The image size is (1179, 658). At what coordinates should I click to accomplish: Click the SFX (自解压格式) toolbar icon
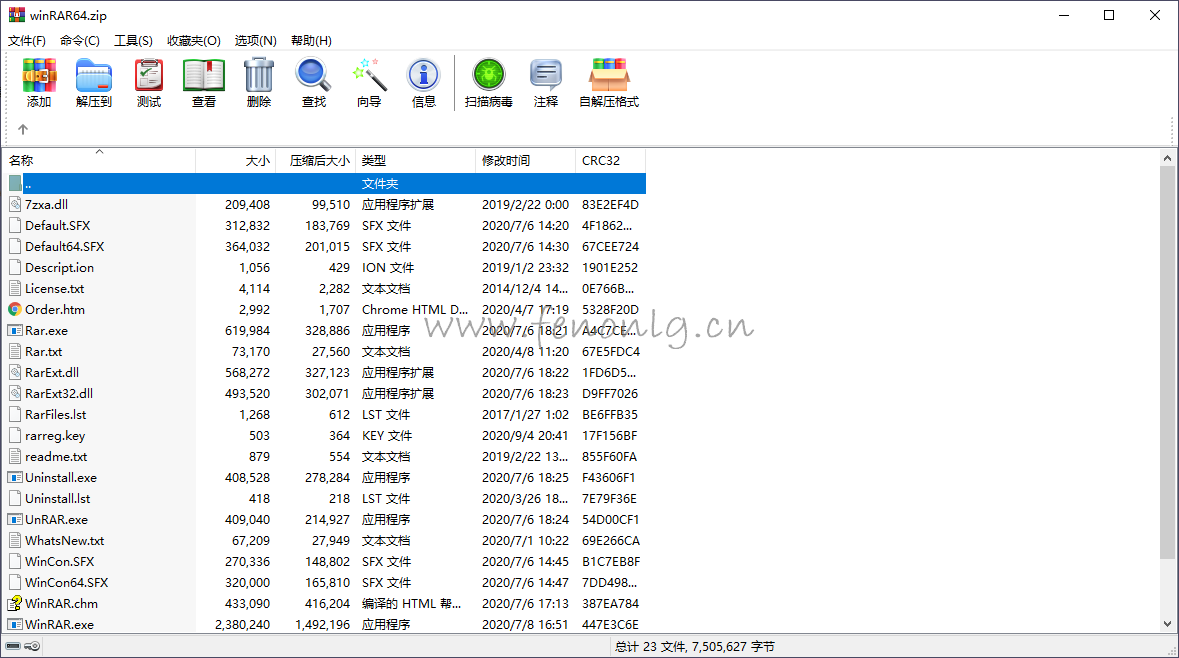click(609, 83)
